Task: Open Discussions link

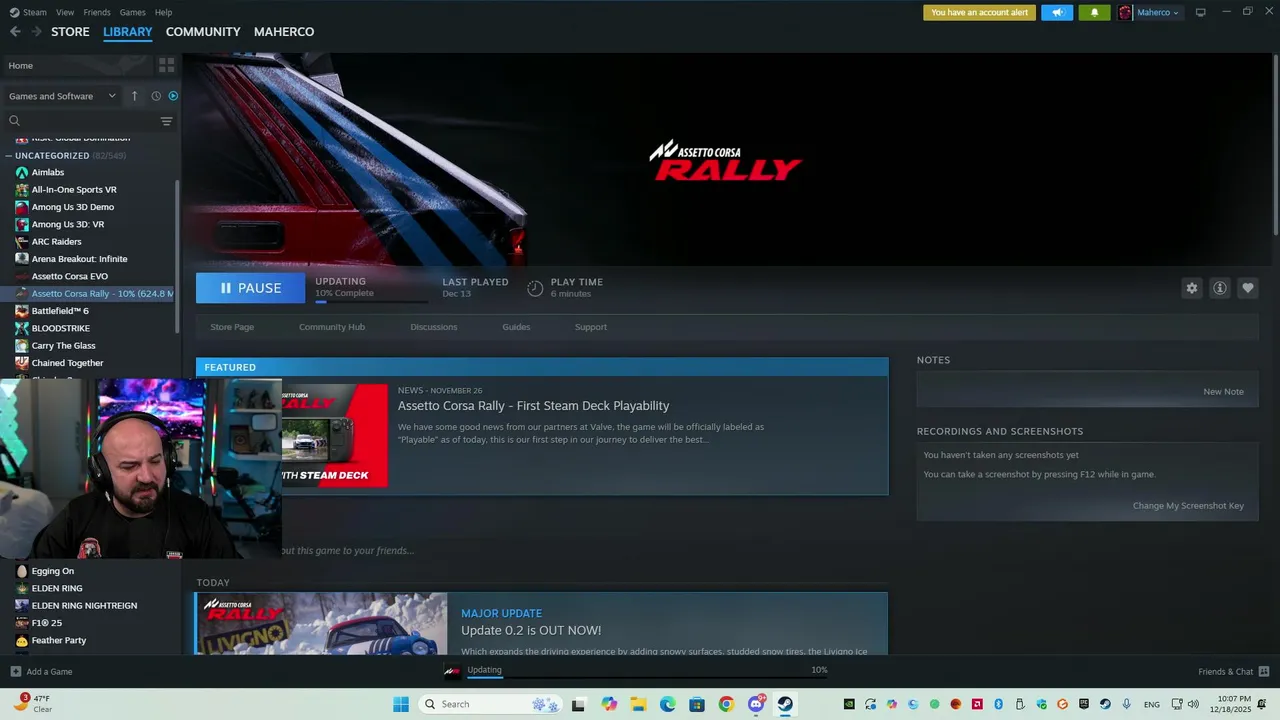Action: point(433,327)
